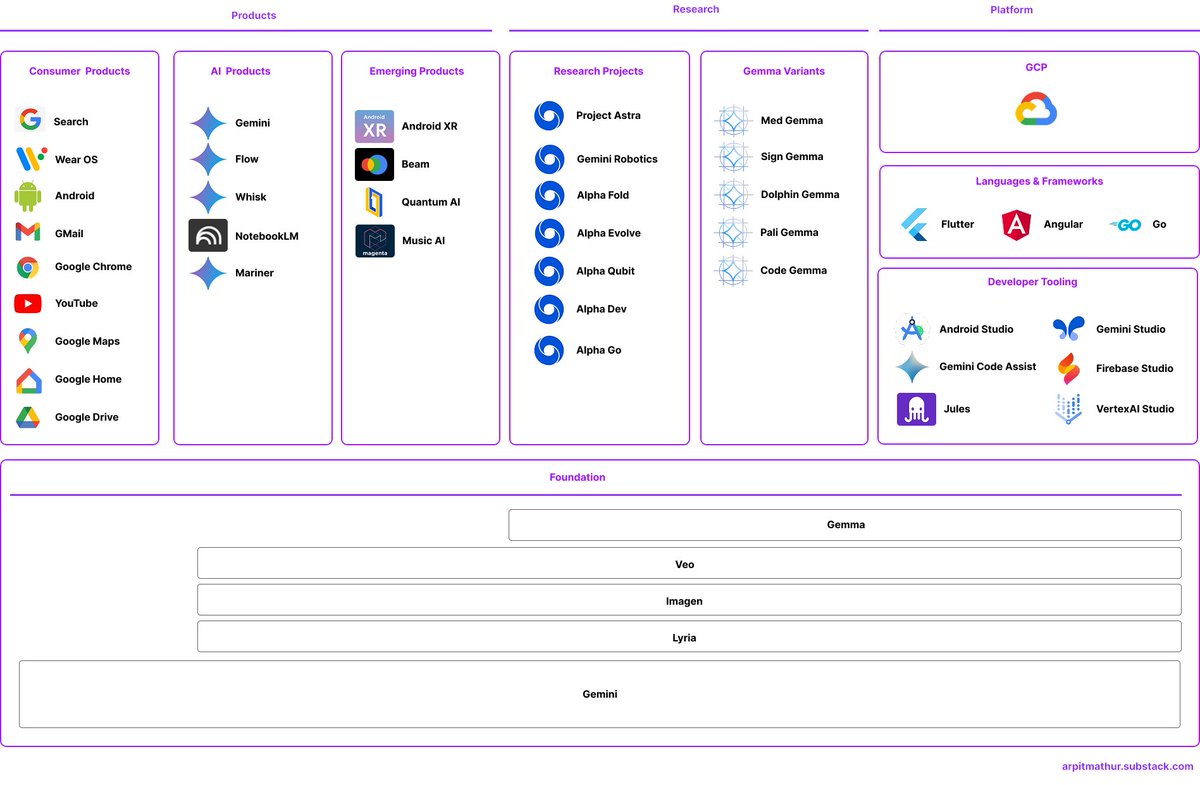This screenshot has width=1200, height=785.
Task: Click the Gemini star icon in AI Products
Action: coord(208,124)
